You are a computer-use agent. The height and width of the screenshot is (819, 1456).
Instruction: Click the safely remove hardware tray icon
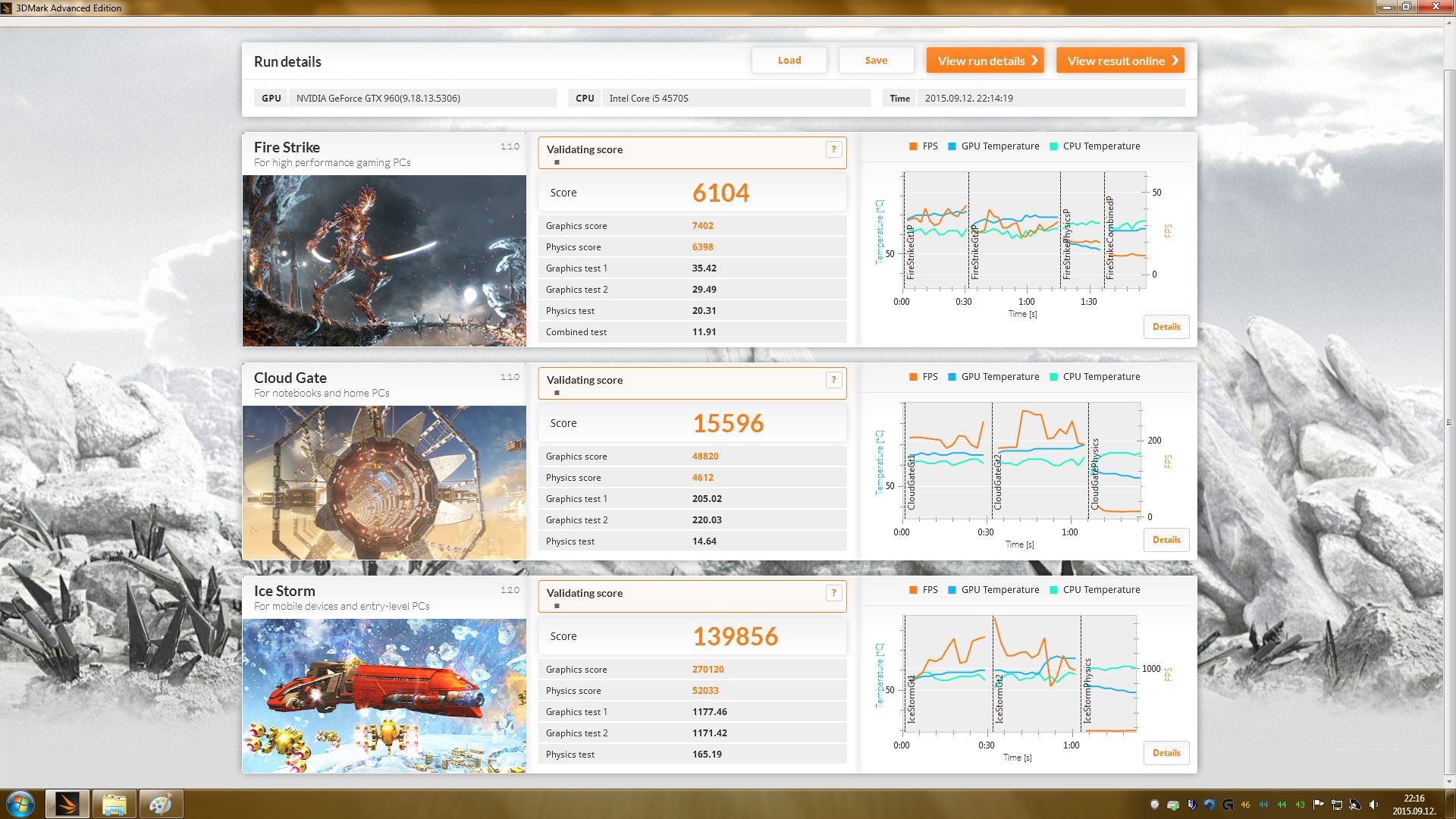[x=1173, y=805]
